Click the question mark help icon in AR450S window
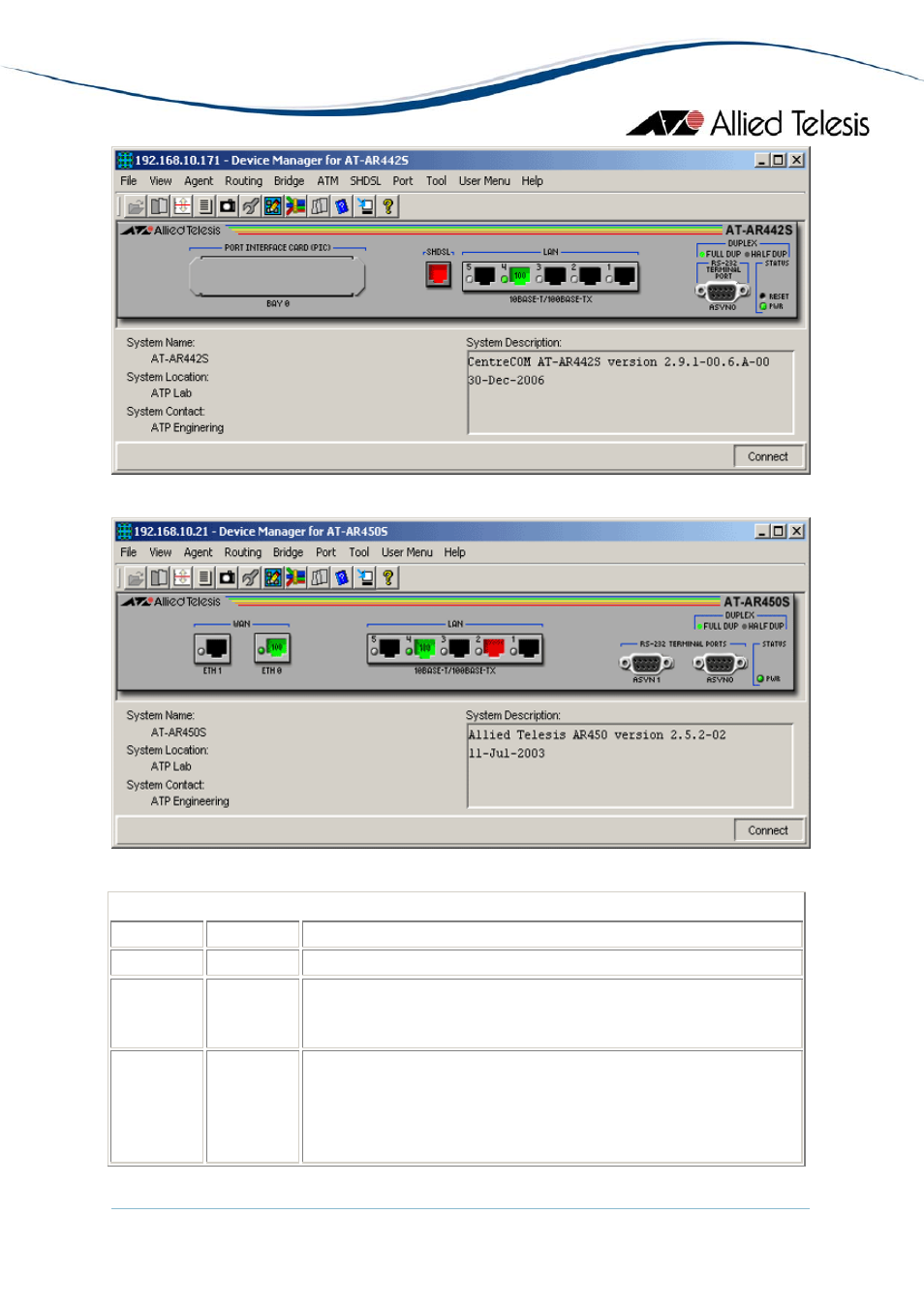Viewport: 924px width, 1308px height. click(x=388, y=578)
